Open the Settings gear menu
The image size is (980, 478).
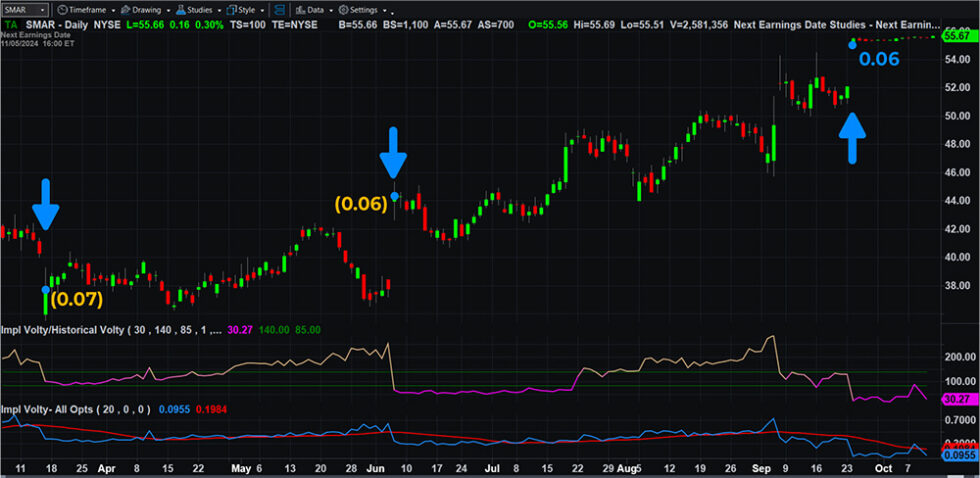pyautogui.click(x=358, y=10)
